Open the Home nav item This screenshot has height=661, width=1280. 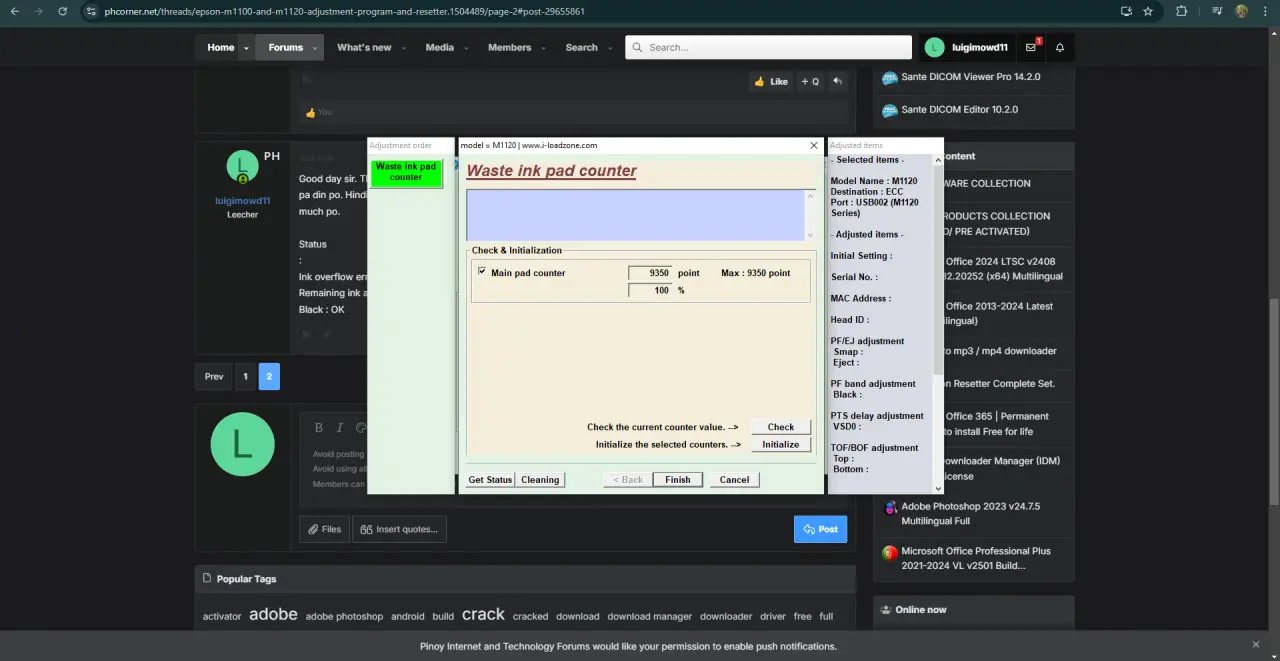coord(220,47)
